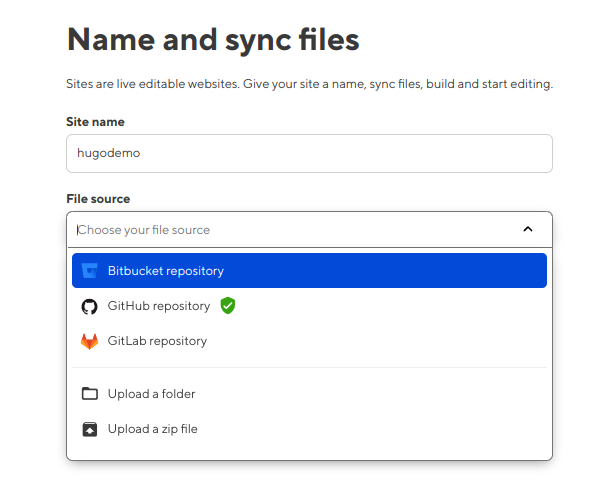The height and width of the screenshot is (492, 613).
Task: Click the orange GitLab fox icon
Action: [90, 341]
